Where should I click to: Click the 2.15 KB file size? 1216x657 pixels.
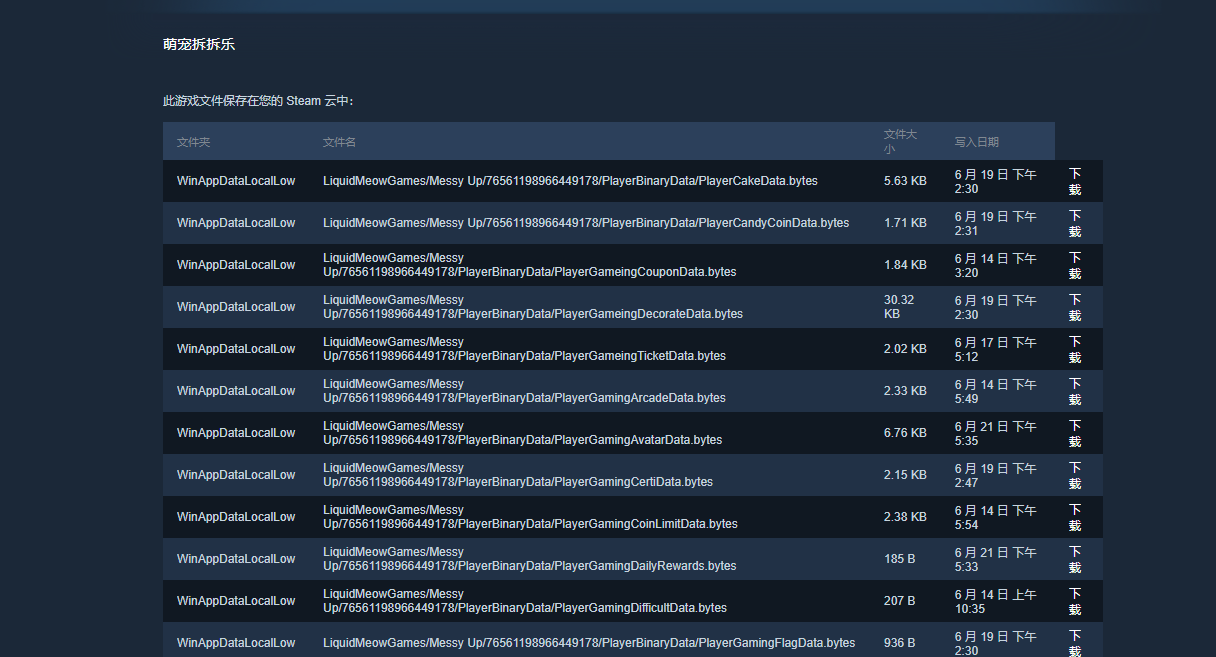pyautogui.click(x=905, y=475)
